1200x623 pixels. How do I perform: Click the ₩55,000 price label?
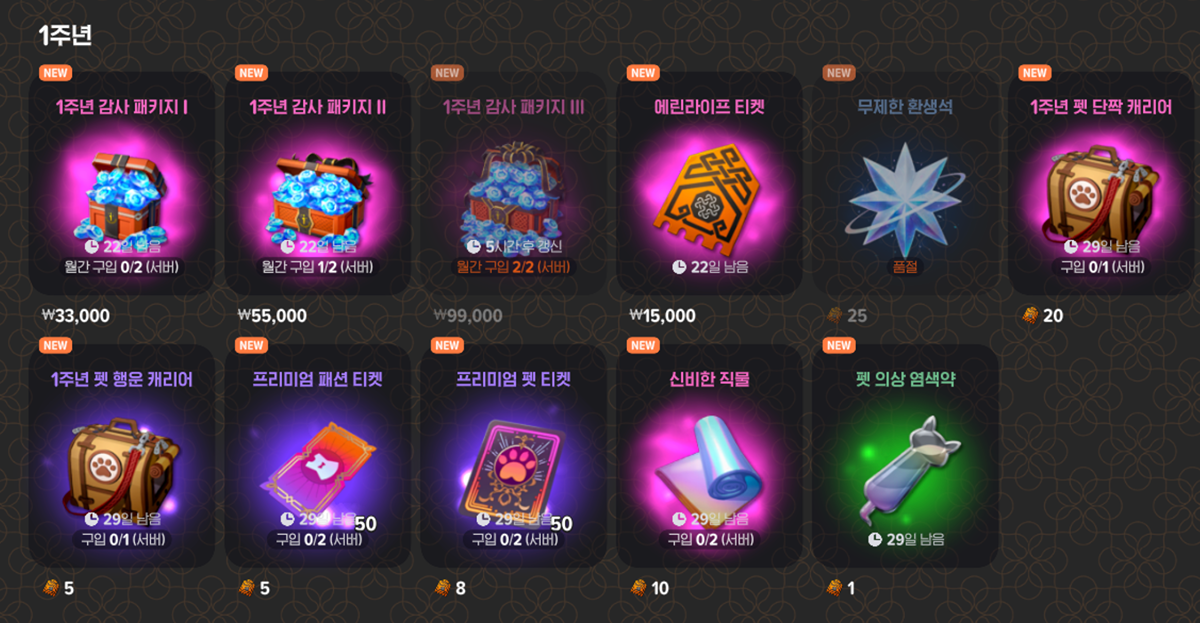point(272,316)
